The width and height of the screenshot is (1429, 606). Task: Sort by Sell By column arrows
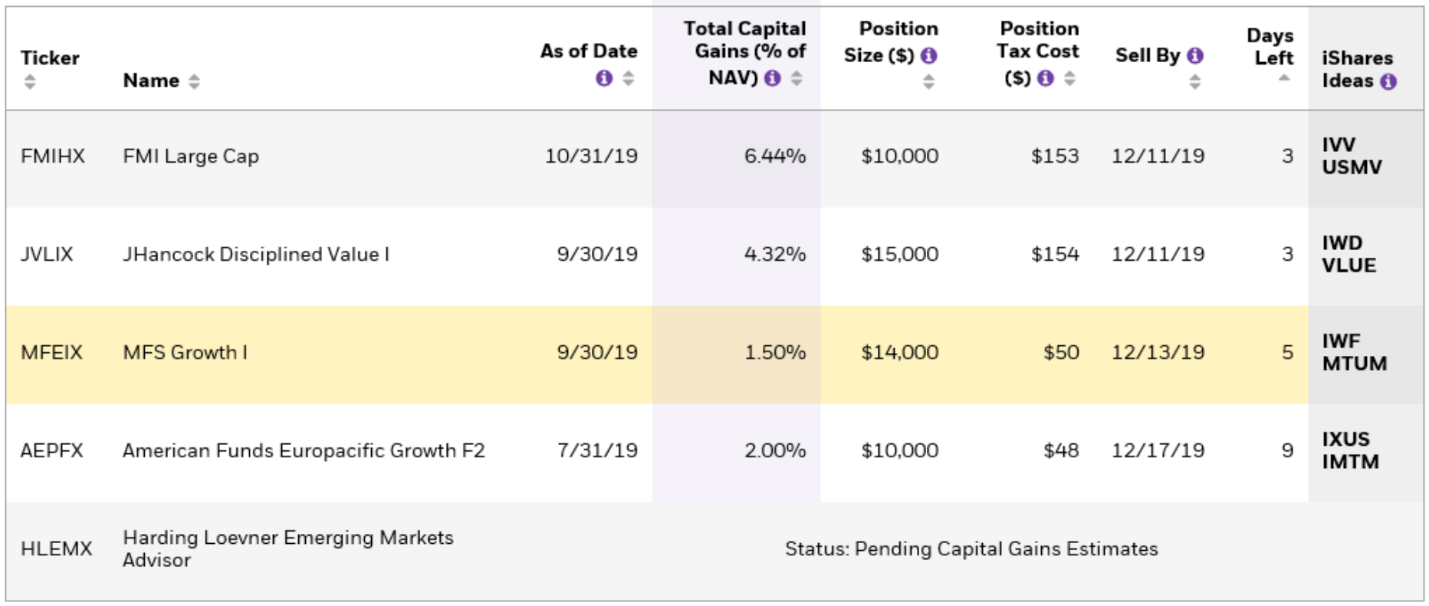coord(1195,82)
